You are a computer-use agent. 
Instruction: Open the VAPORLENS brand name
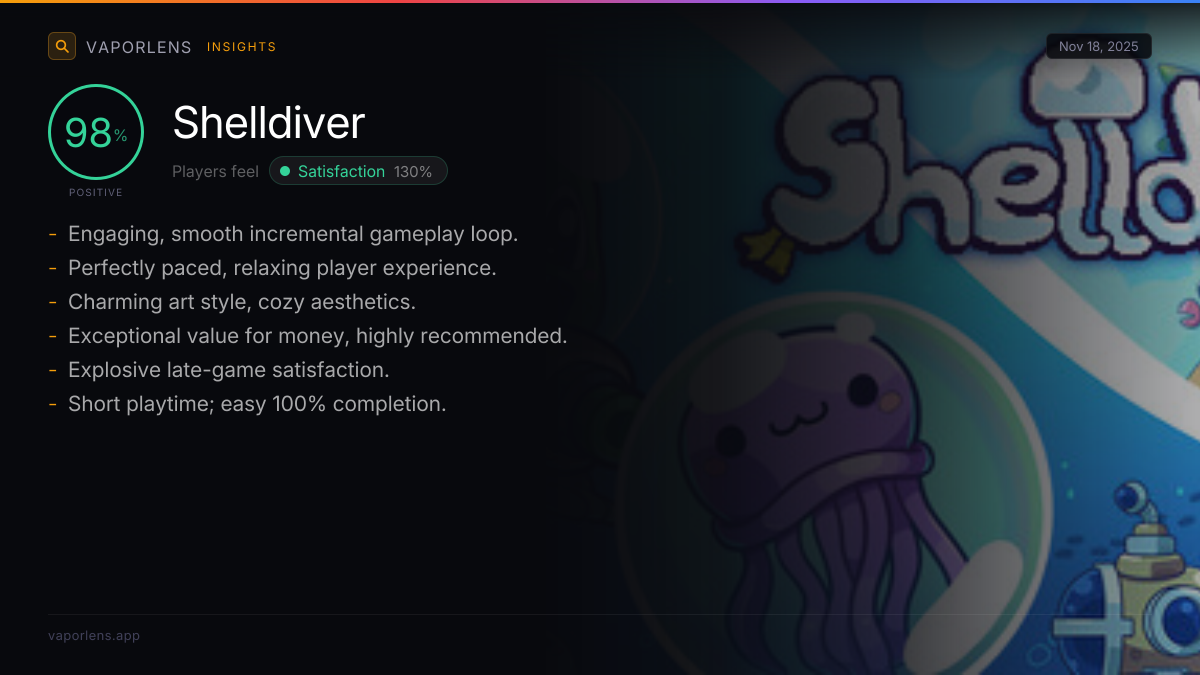139,47
